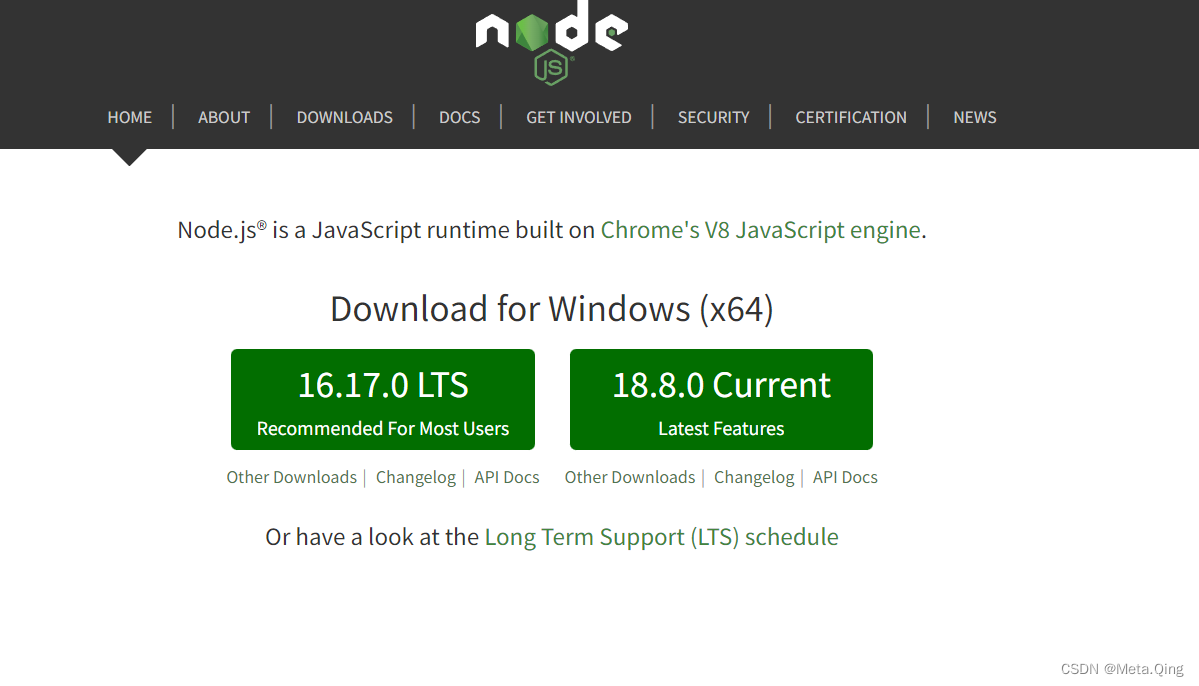The width and height of the screenshot is (1199, 686).
Task: Open the DOCS nav item
Action: point(460,117)
